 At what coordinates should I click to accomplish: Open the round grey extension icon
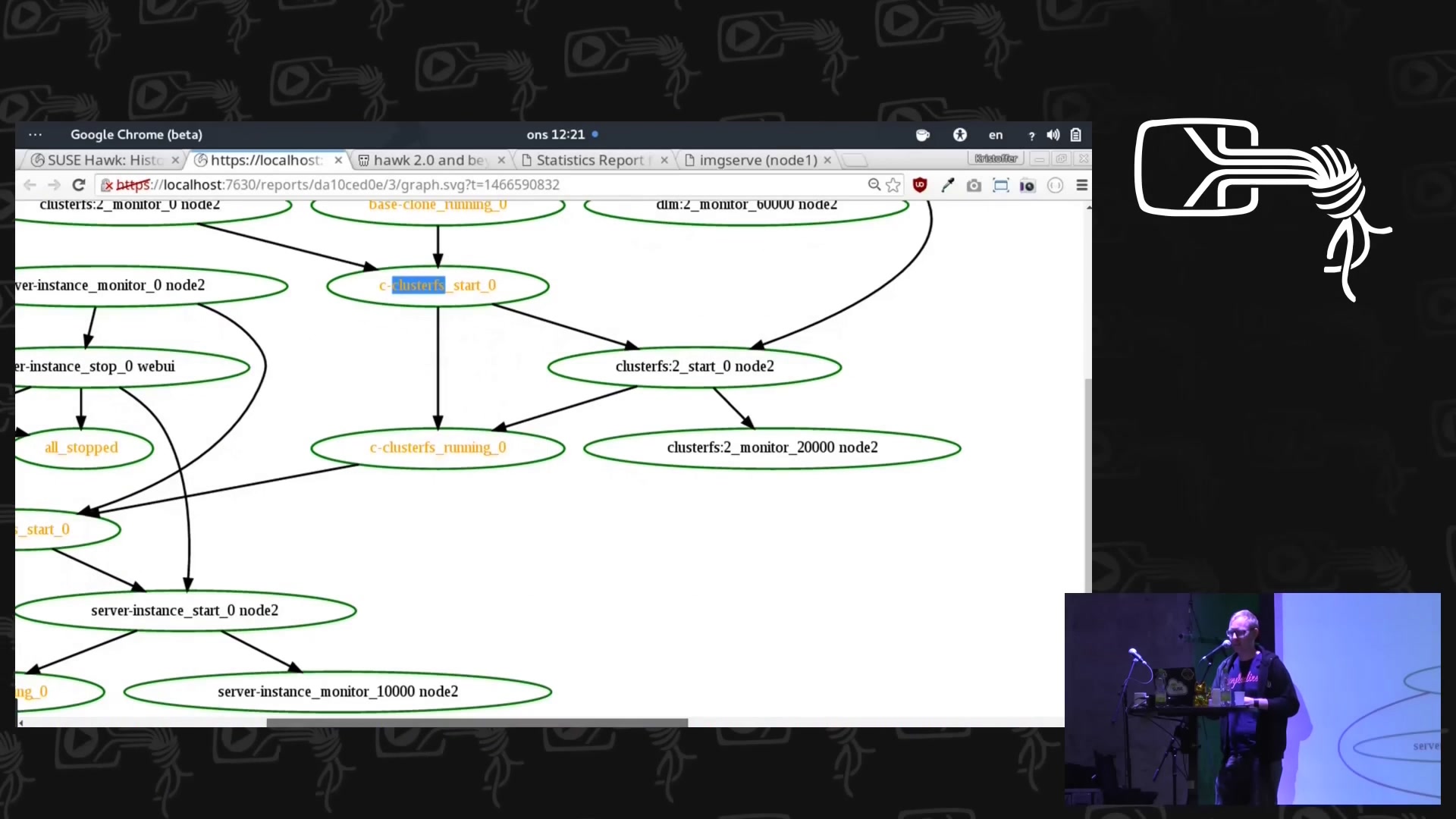(x=1055, y=185)
